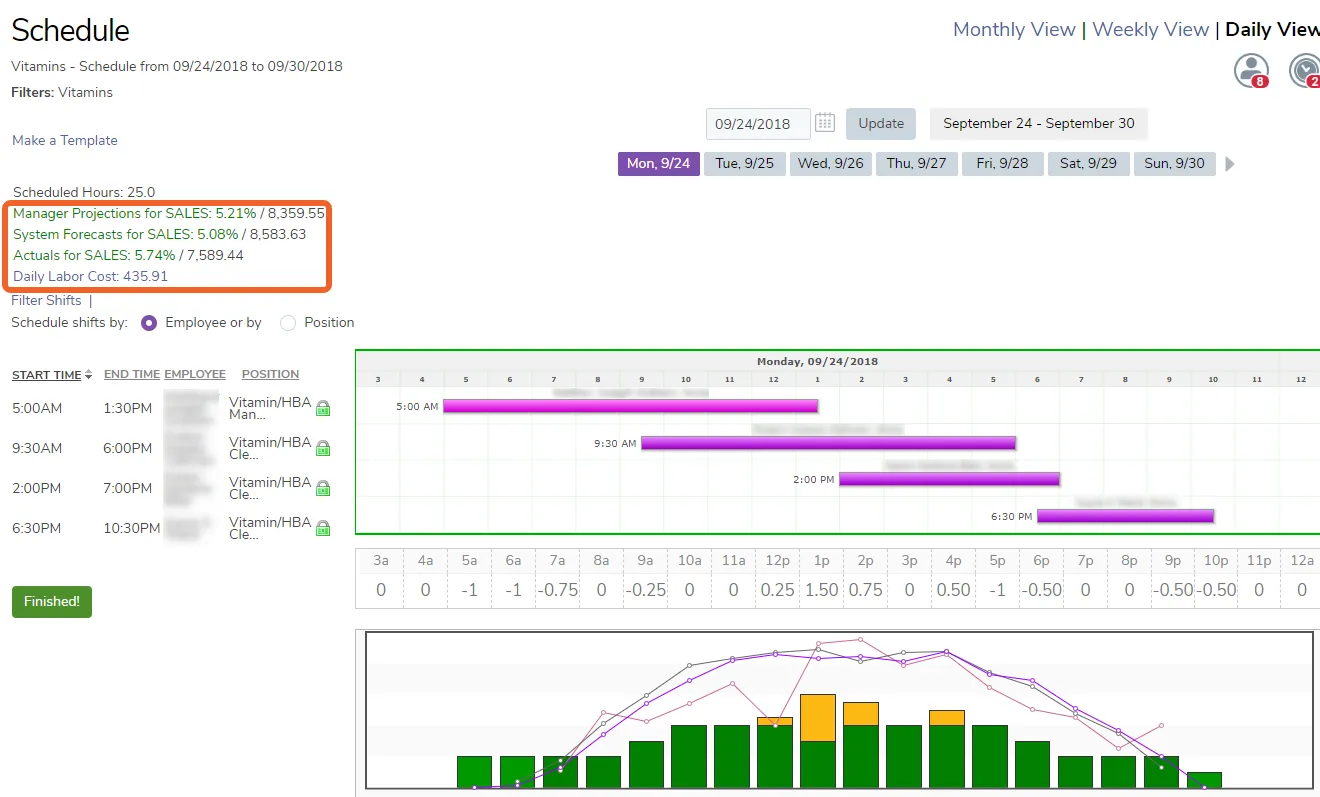Switch to the Tue, 9/25 day tab
Screen dimensions: 1320x797
pos(744,164)
